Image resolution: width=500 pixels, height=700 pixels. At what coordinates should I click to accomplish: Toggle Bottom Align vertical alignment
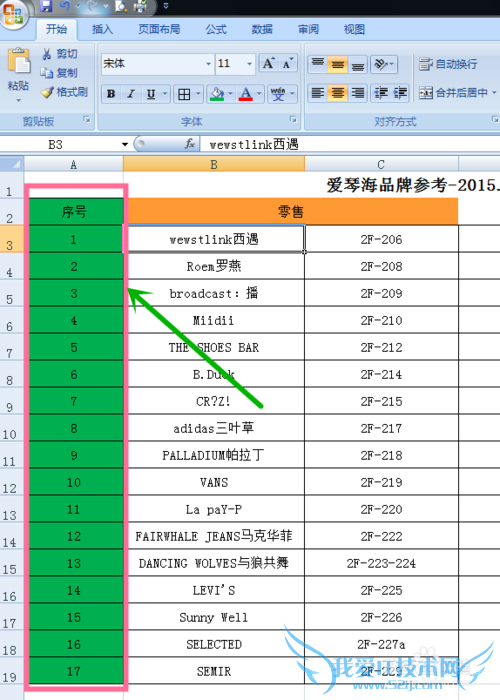tap(358, 64)
